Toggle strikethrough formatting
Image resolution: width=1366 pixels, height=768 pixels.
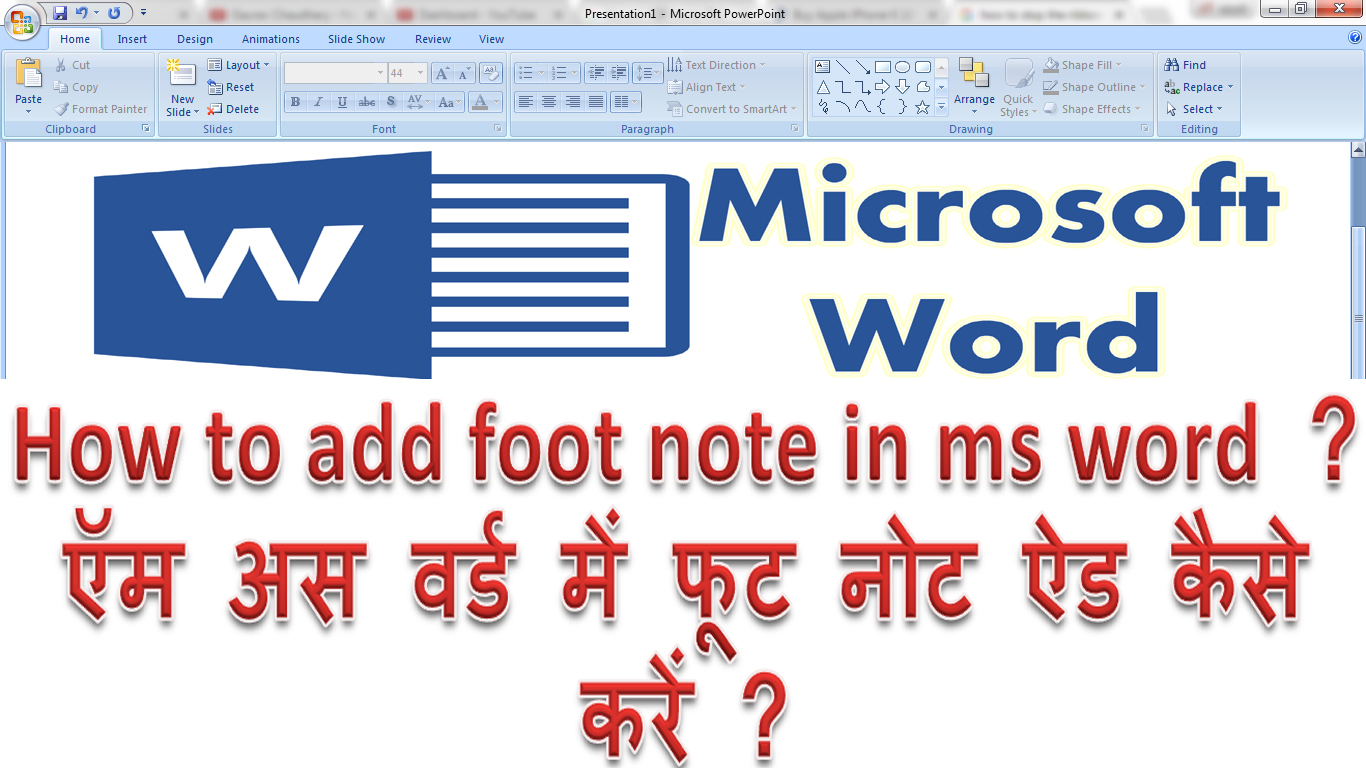pyautogui.click(x=366, y=102)
